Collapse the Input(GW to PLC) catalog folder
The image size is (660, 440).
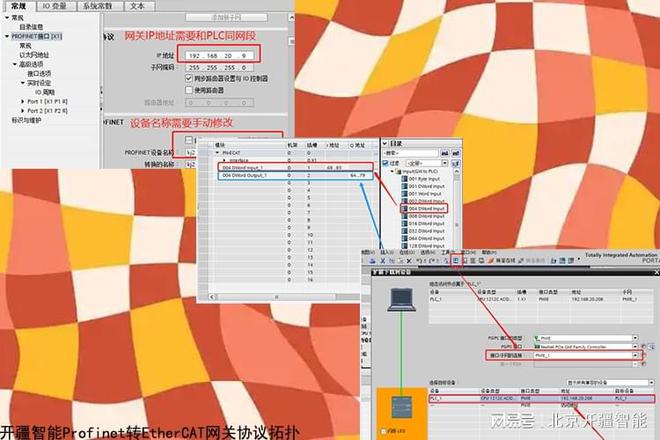tap(392, 171)
